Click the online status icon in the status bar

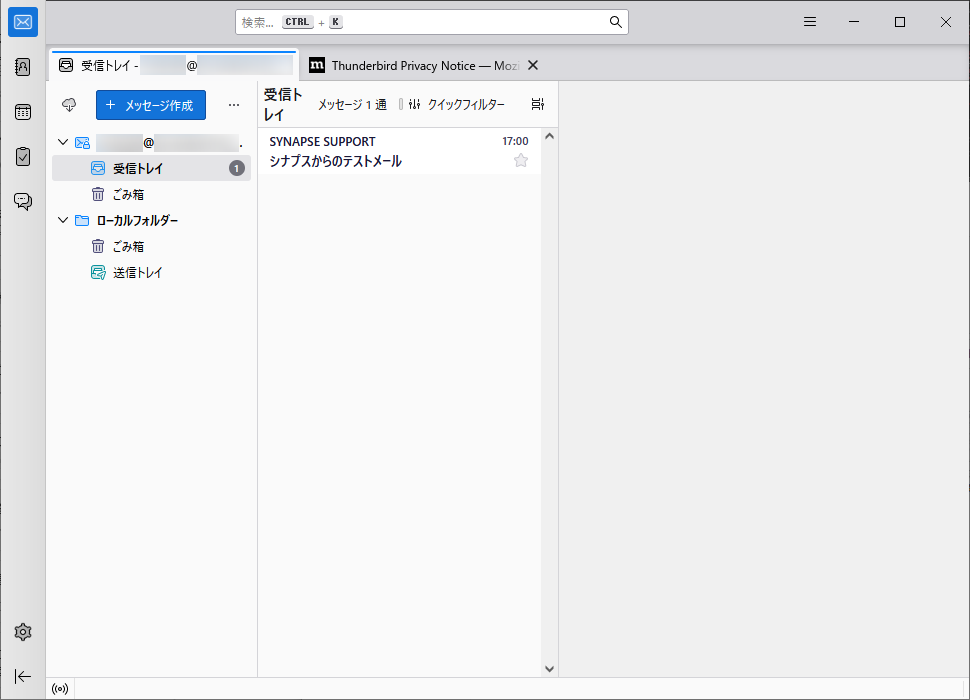(60, 688)
